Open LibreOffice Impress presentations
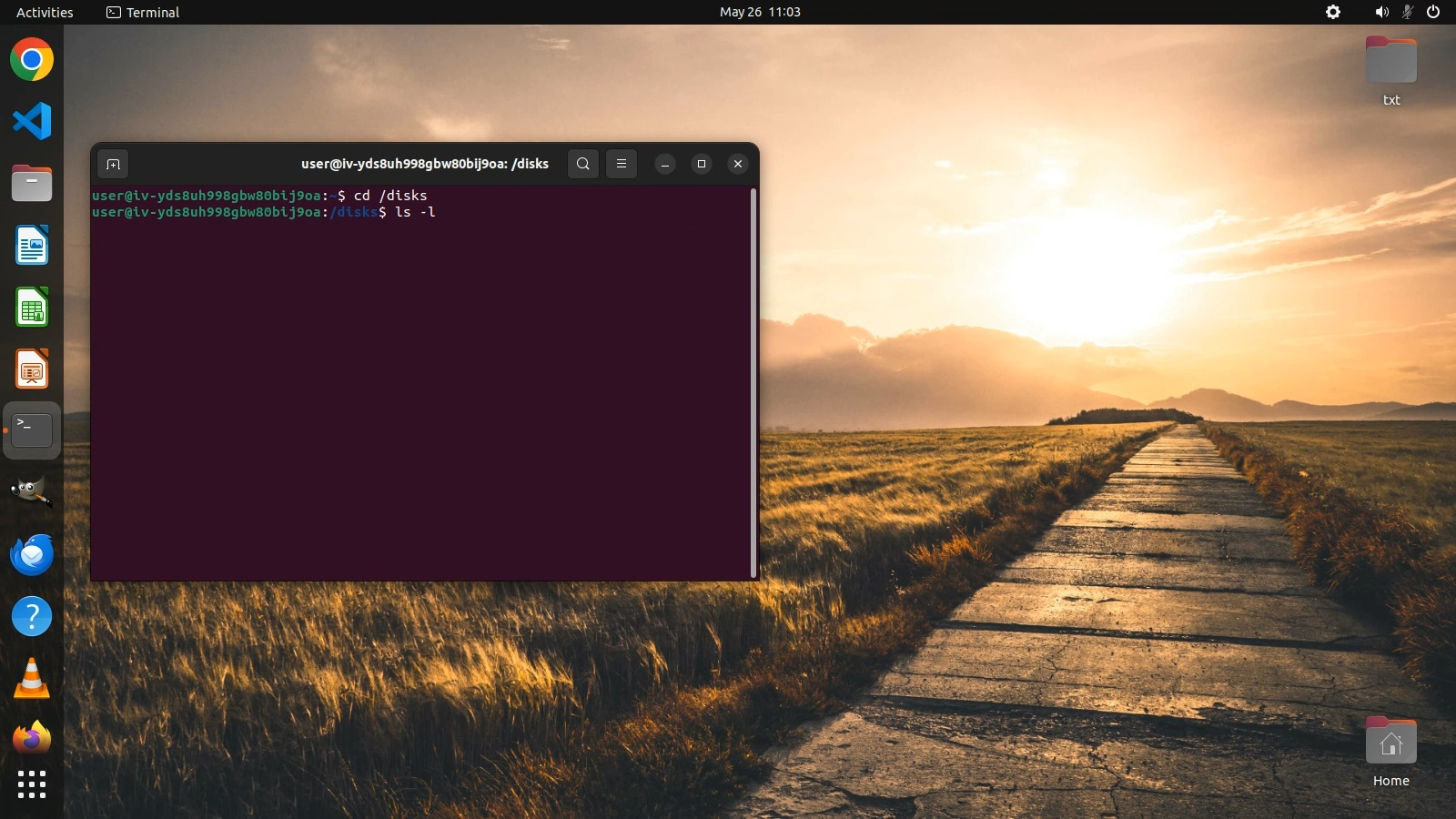1456x819 pixels. coord(32,369)
